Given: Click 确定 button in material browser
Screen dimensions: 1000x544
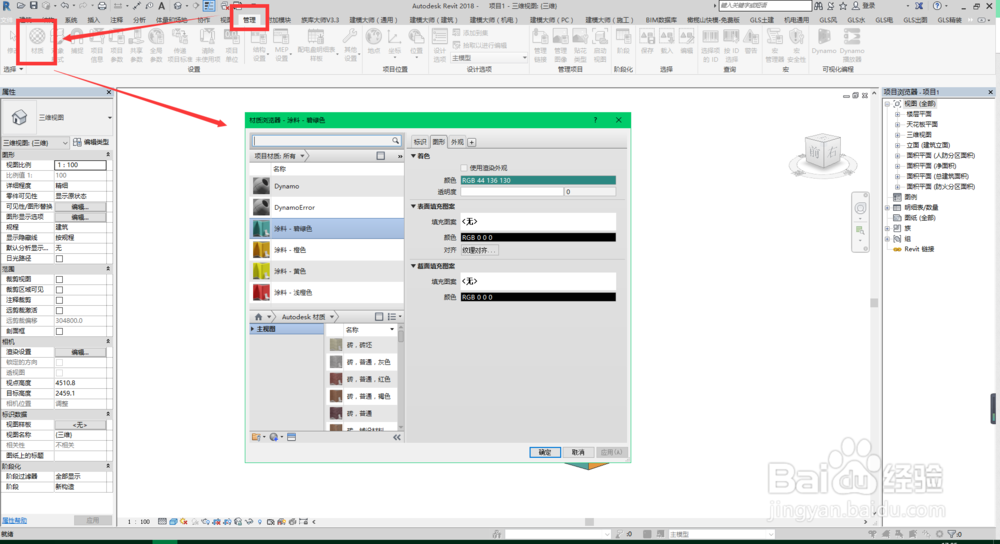Looking at the screenshot, I should pyautogui.click(x=545, y=452).
